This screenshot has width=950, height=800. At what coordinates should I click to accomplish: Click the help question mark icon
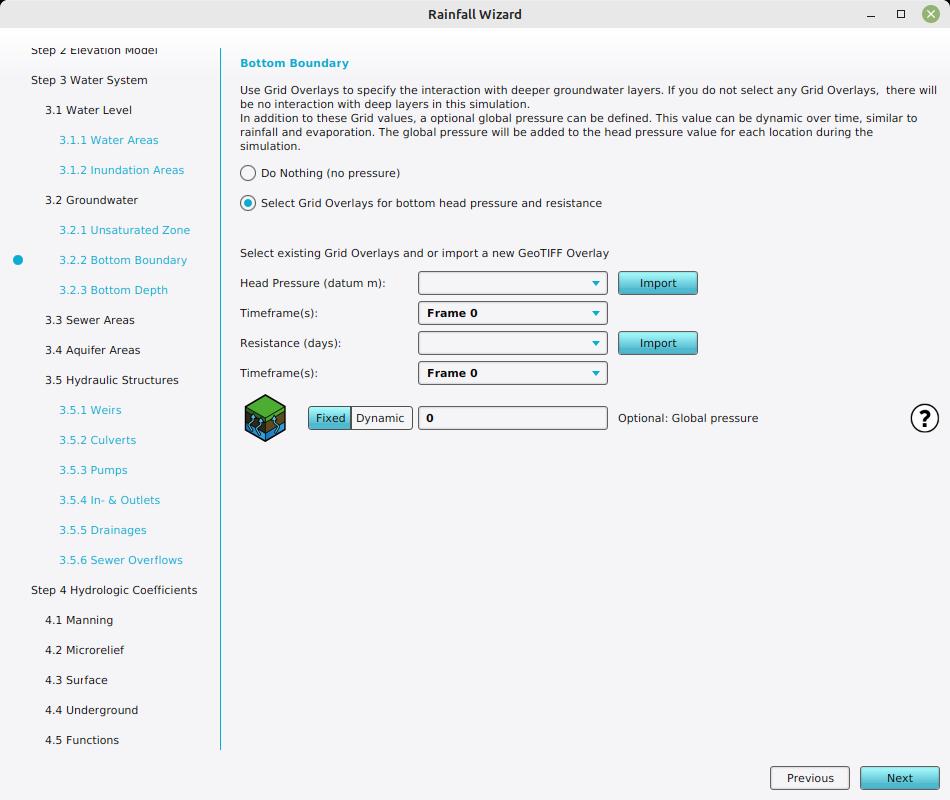click(x=924, y=418)
